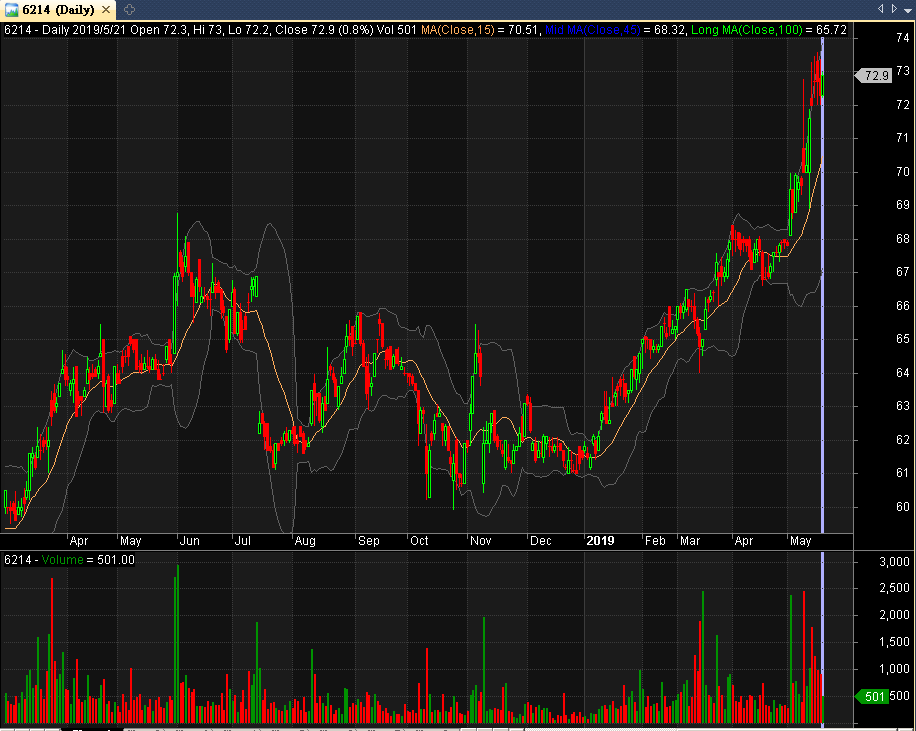The height and width of the screenshot is (731, 916).
Task: Click the Oct month label on time axis
Action: pyautogui.click(x=419, y=541)
